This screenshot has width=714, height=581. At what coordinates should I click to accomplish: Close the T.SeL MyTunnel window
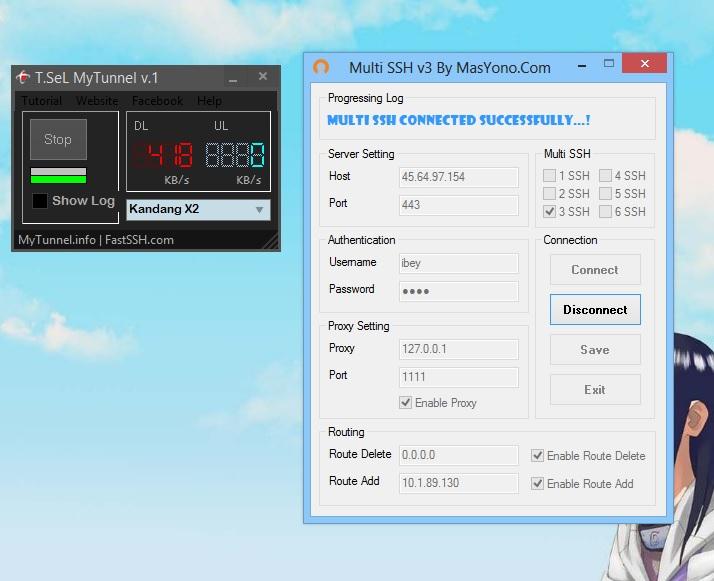tap(263, 76)
